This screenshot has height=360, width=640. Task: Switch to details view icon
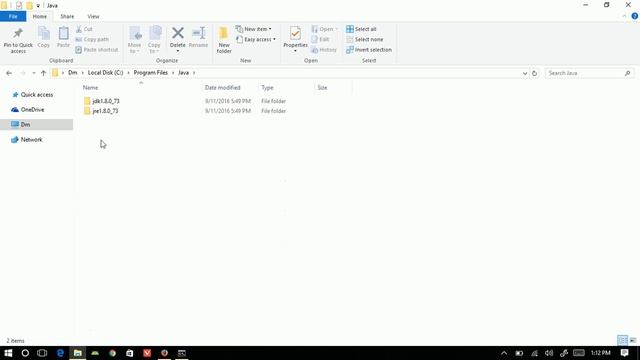[x=622, y=340]
